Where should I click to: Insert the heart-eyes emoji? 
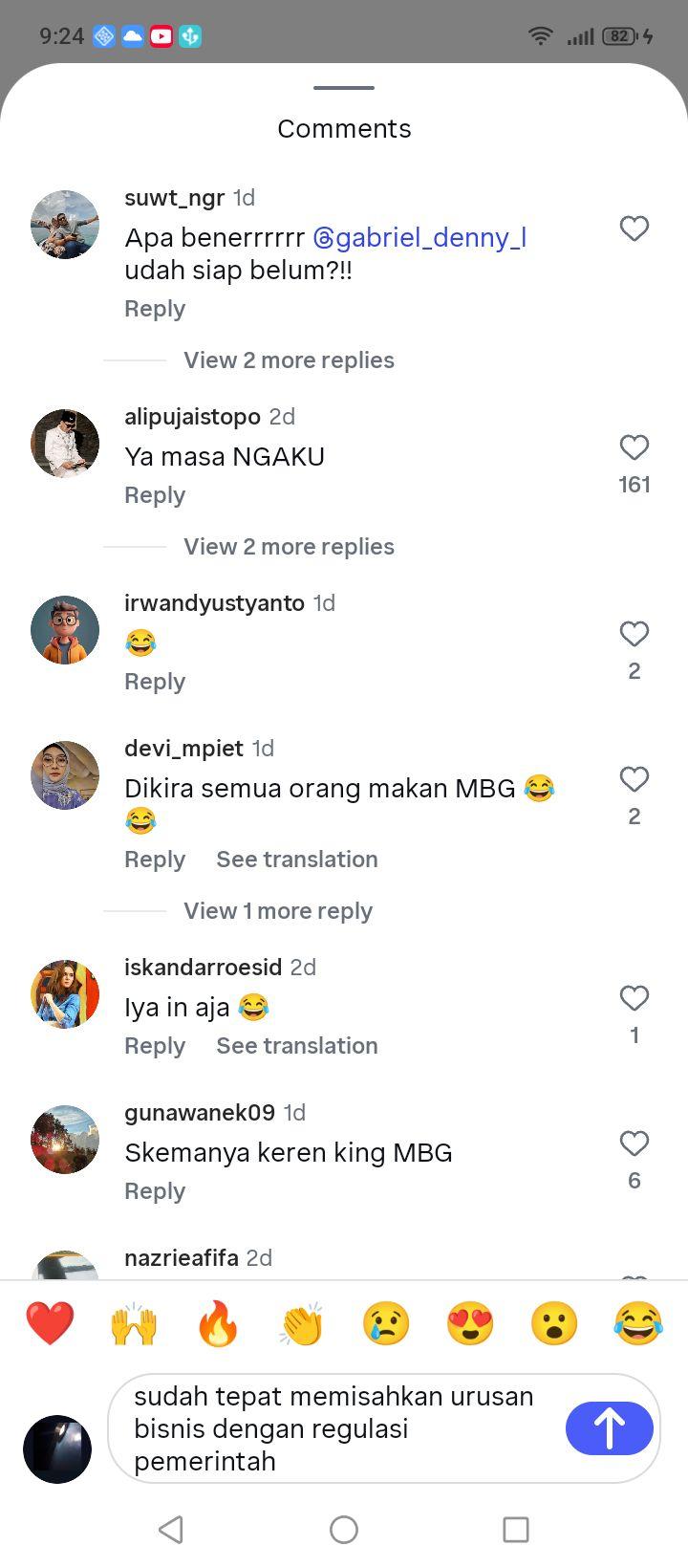point(470,1324)
